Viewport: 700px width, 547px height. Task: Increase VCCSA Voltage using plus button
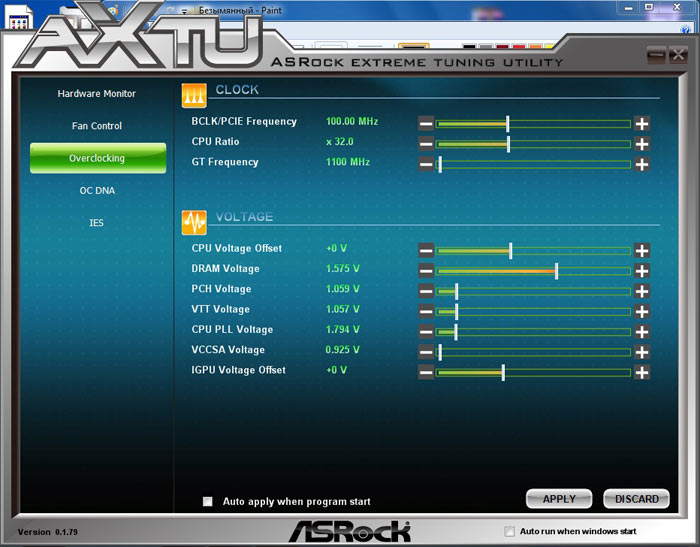(642, 352)
